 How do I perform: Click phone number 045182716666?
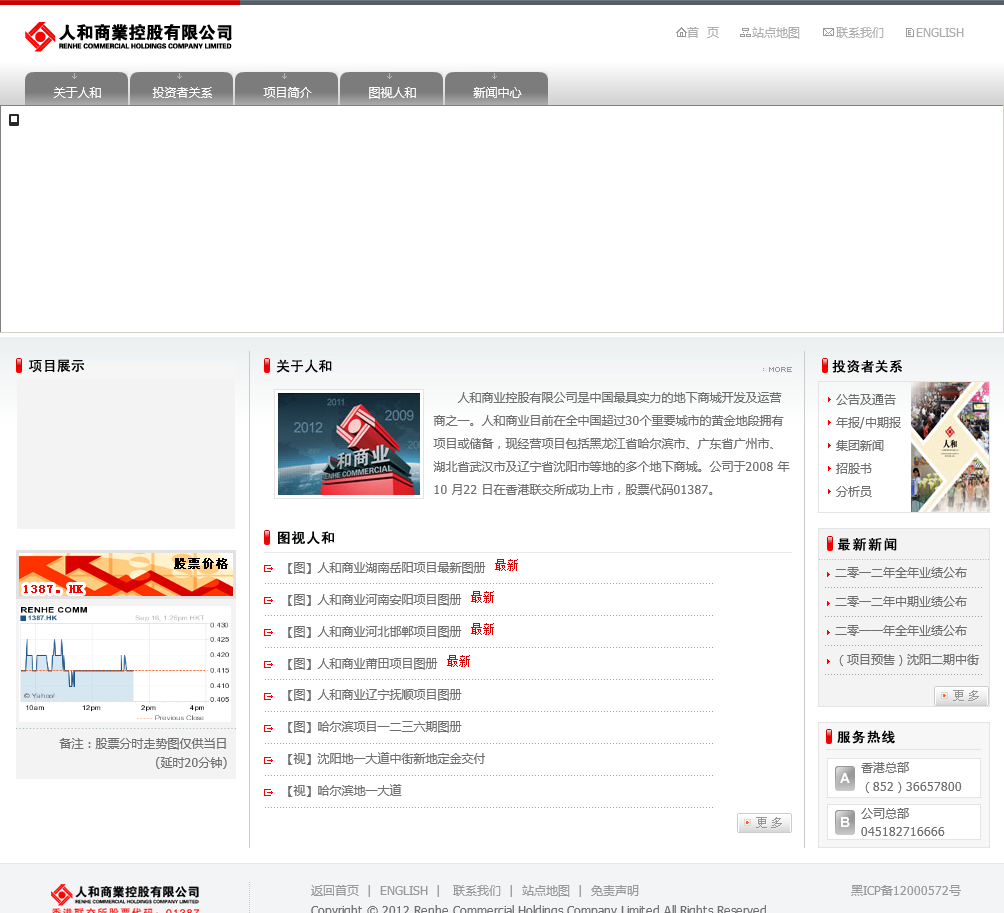click(x=902, y=832)
